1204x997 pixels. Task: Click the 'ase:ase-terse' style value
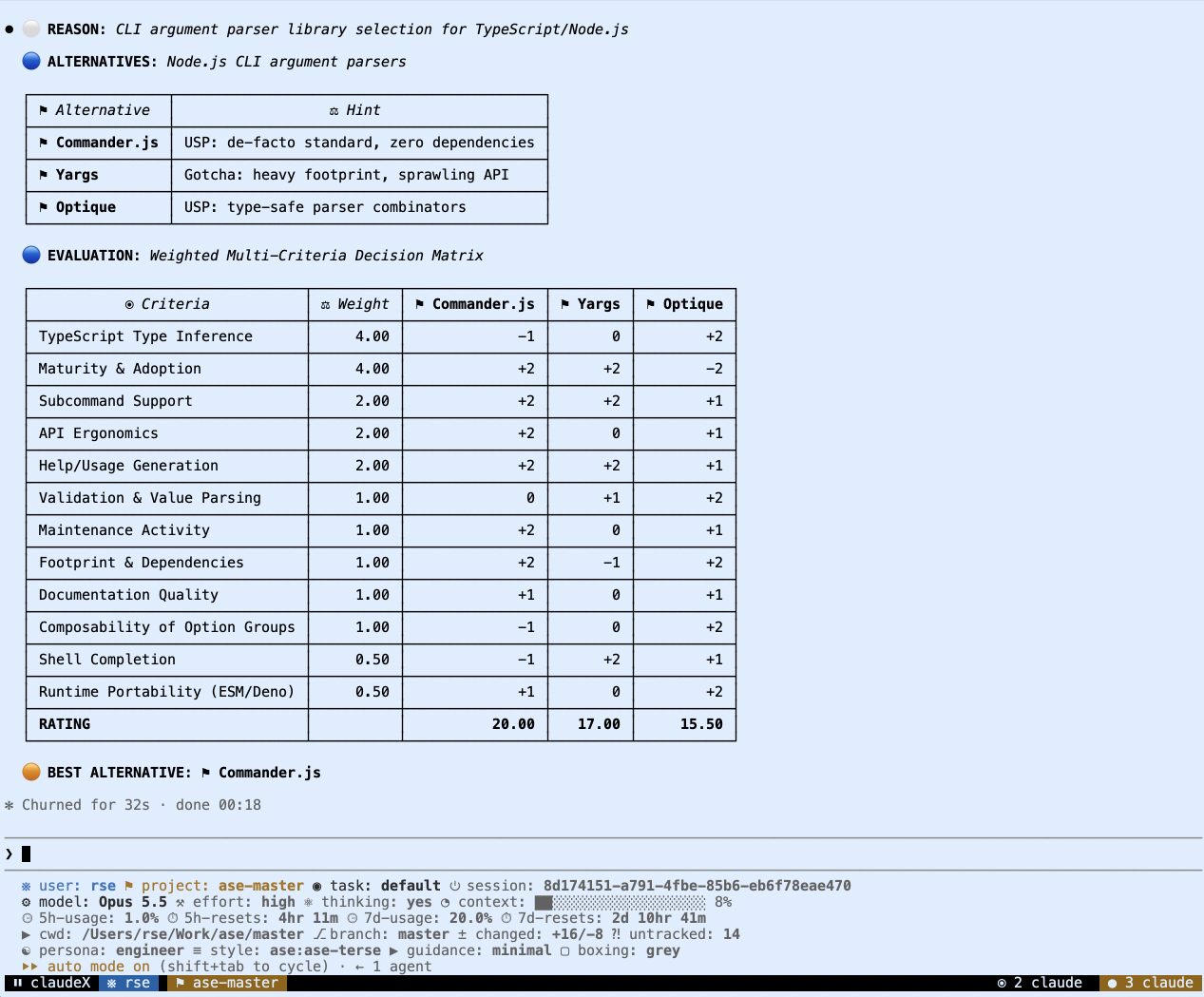(x=325, y=950)
